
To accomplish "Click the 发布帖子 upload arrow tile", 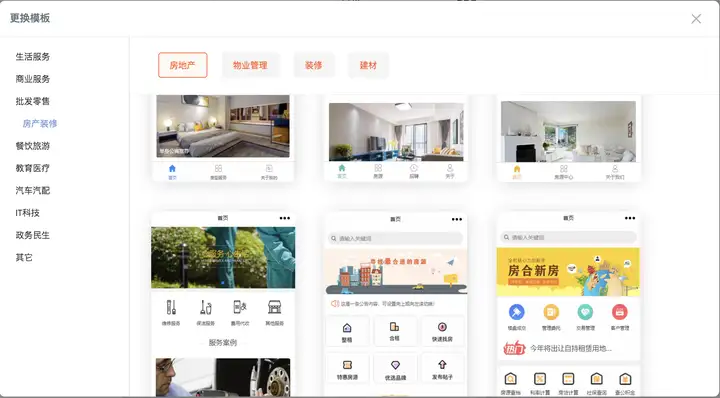I will 442,369.
